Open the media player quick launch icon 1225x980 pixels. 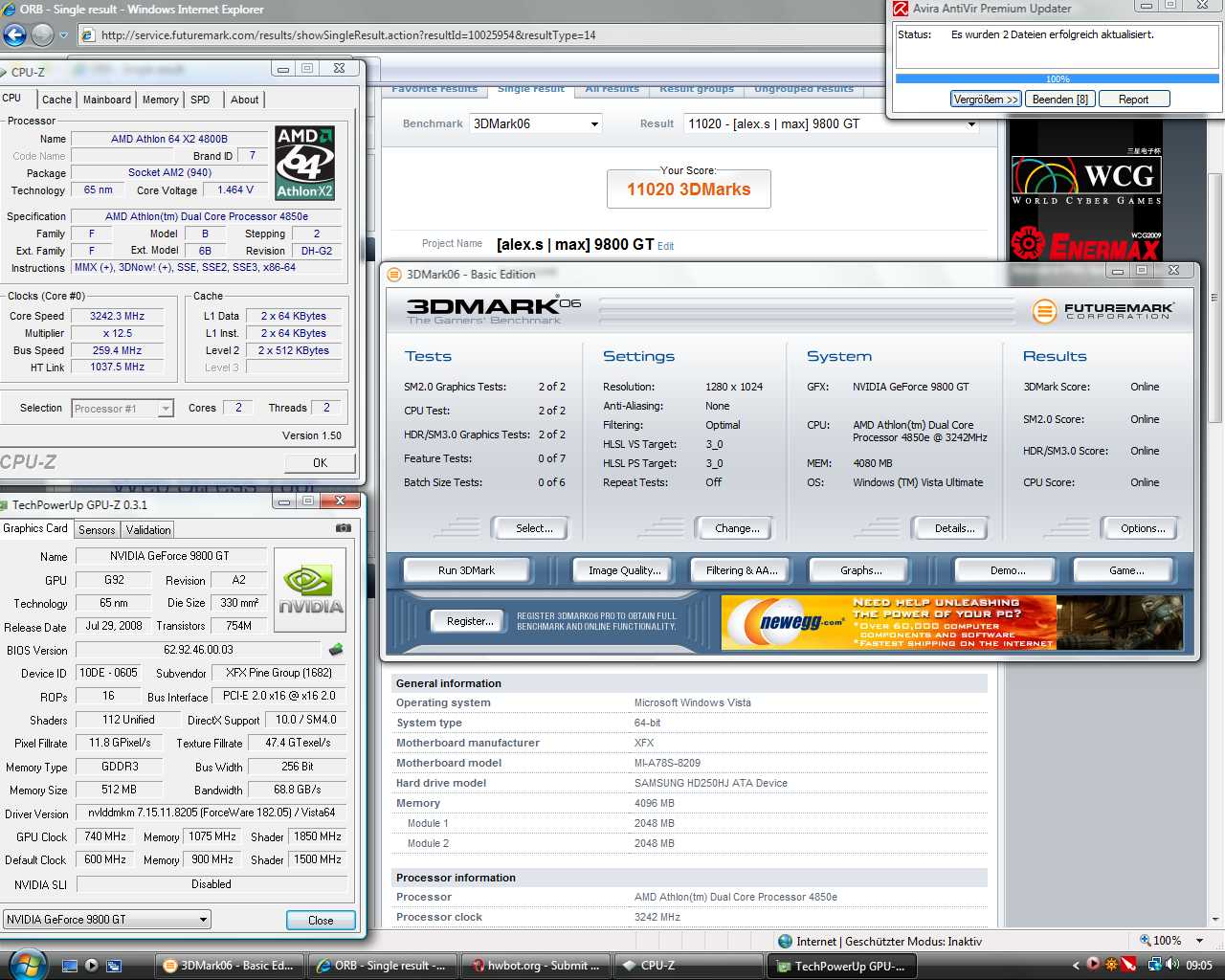pyautogui.click(x=92, y=966)
